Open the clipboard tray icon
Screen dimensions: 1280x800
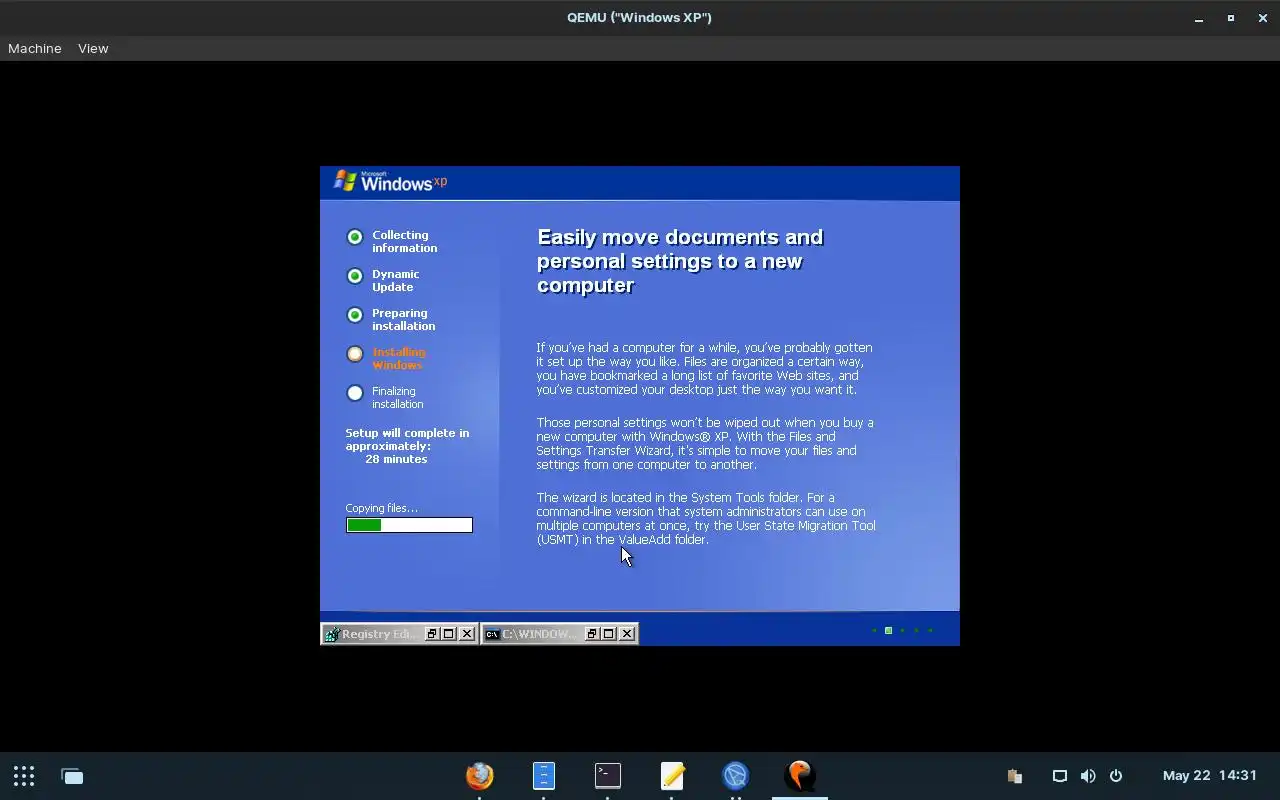point(1015,776)
